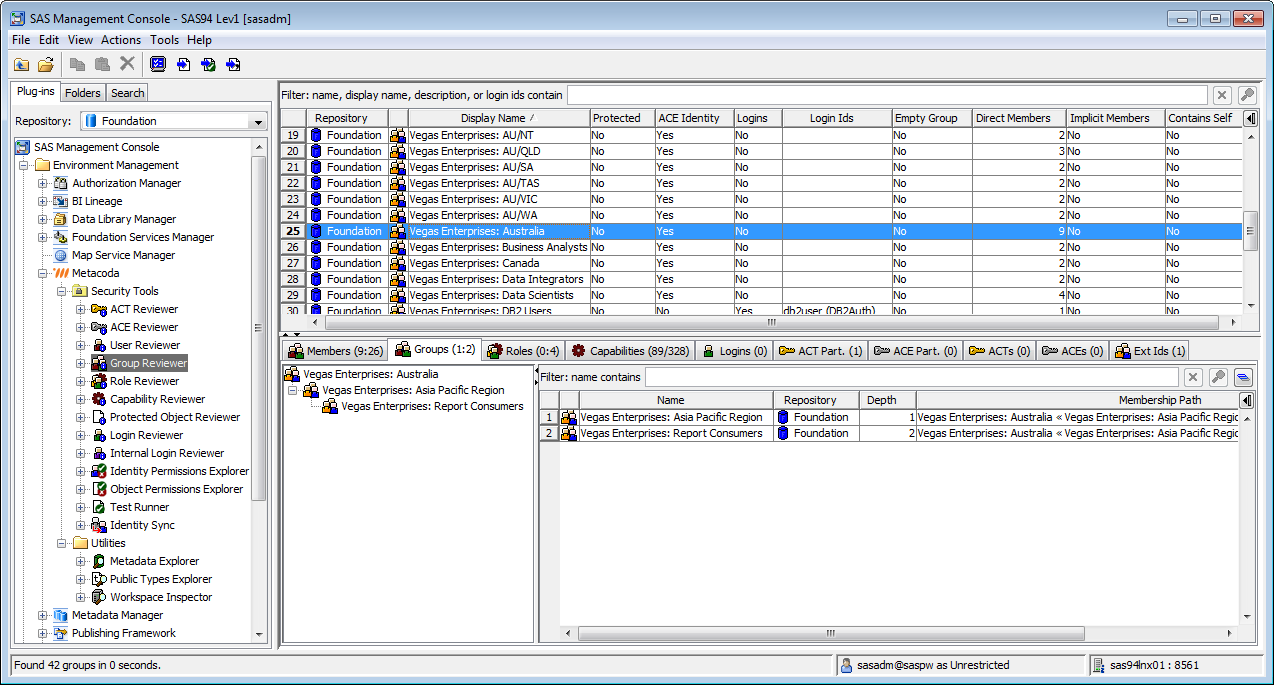Expand the Data Library Manager node
This screenshot has height=685, width=1274.
pos(42,219)
